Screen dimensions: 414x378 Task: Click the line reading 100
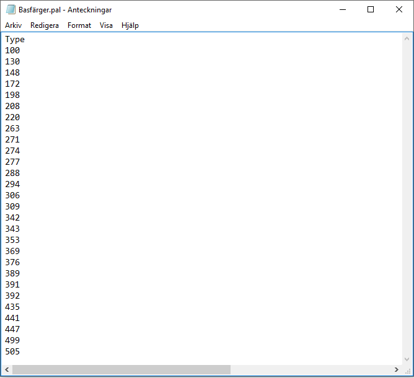[12, 50]
